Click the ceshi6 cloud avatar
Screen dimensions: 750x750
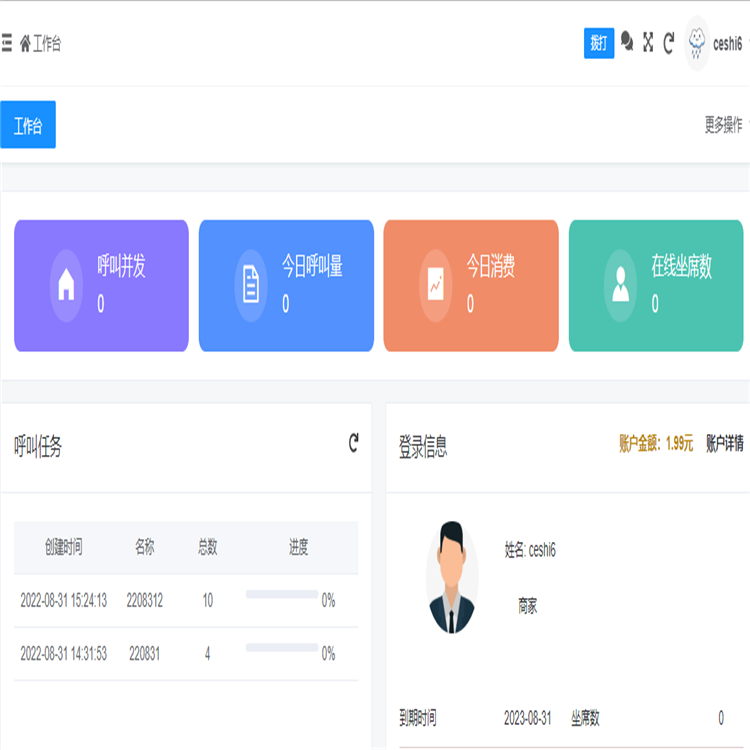697,44
